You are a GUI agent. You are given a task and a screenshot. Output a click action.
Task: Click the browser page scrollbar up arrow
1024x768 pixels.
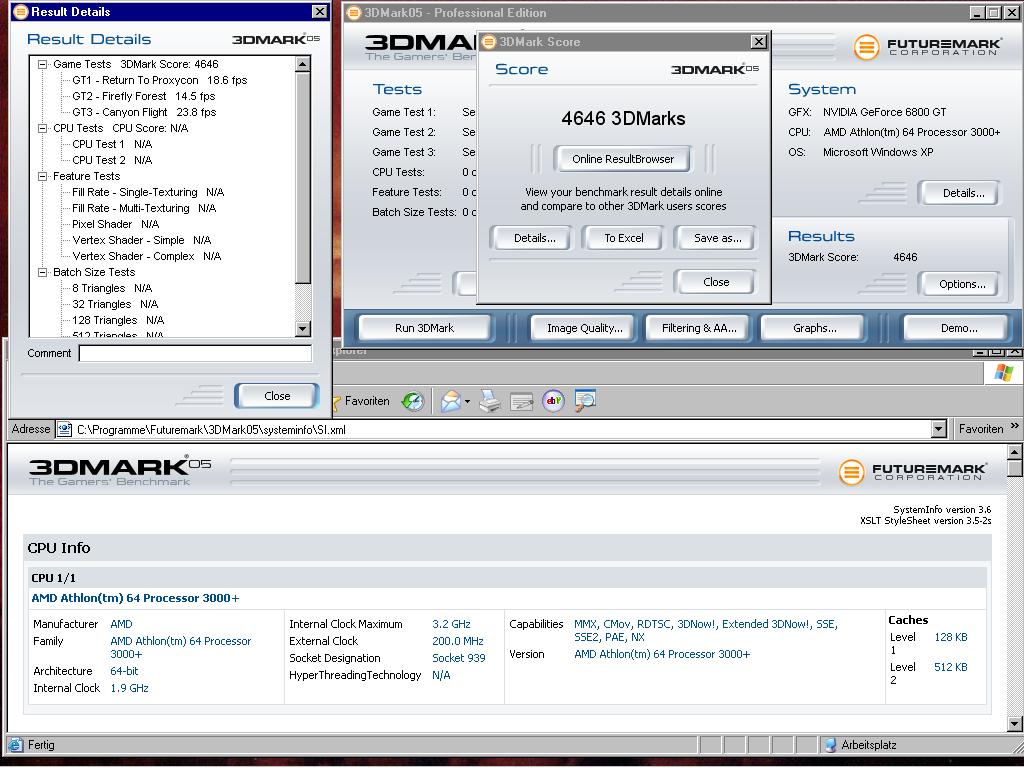point(1014,452)
